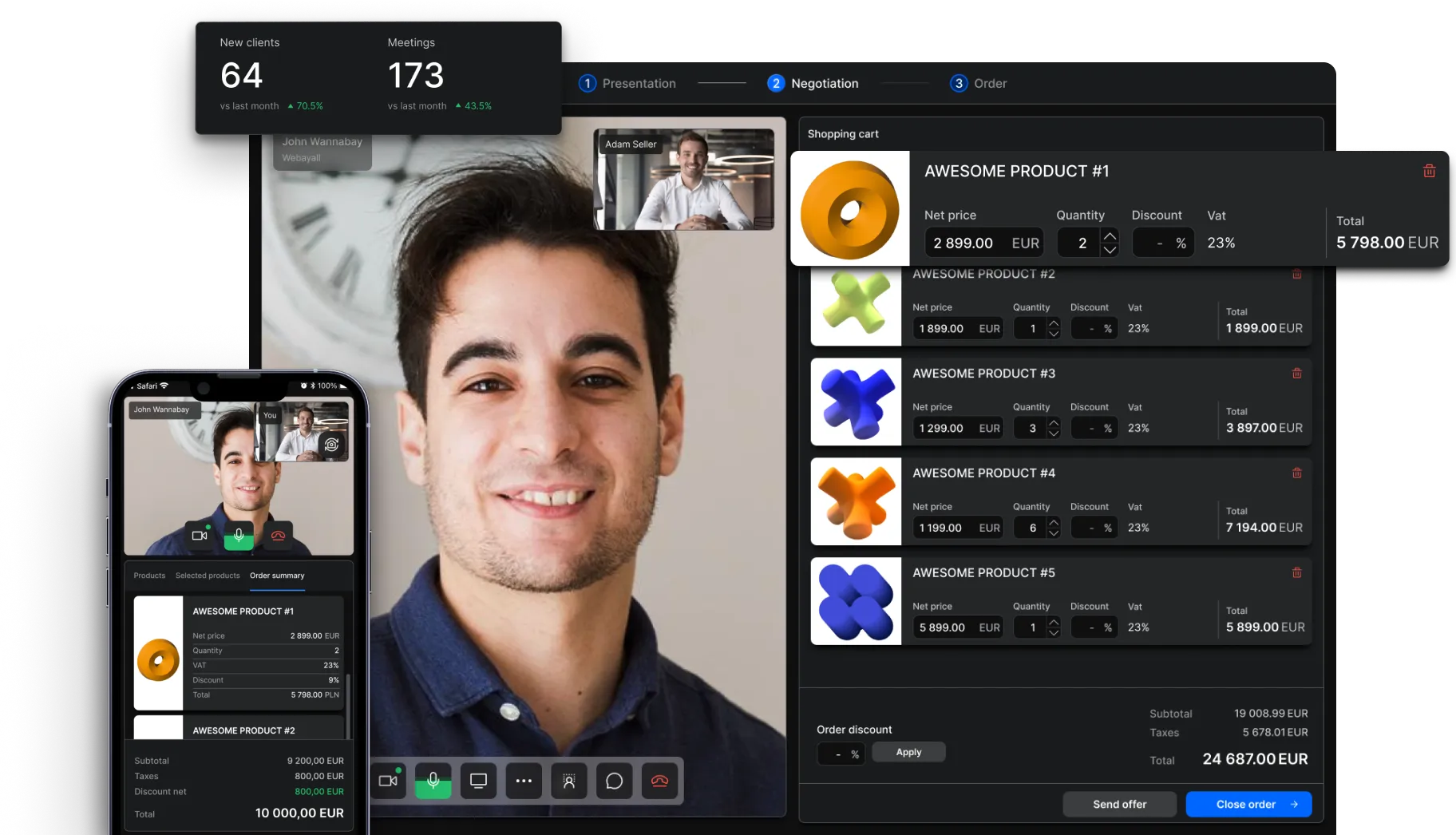The width and height of the screenshot is (1456, 835).
Task: Increase quantity of Awesome Product #4
Action: pos(1054,522)
